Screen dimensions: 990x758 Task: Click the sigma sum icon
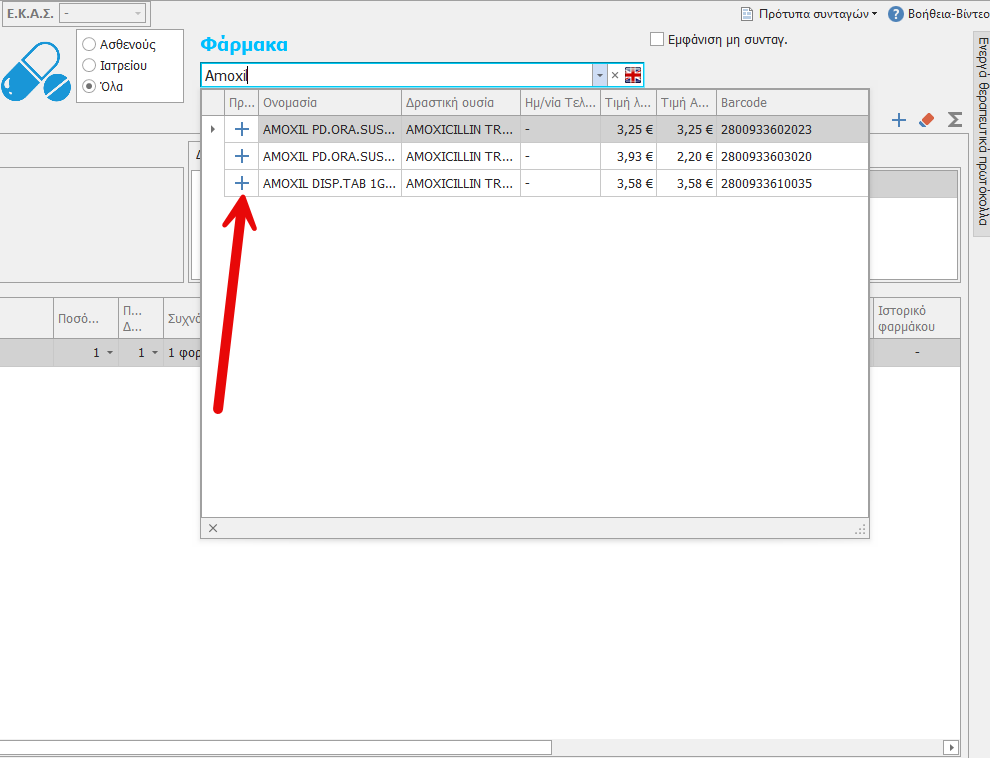coord(955,120)
